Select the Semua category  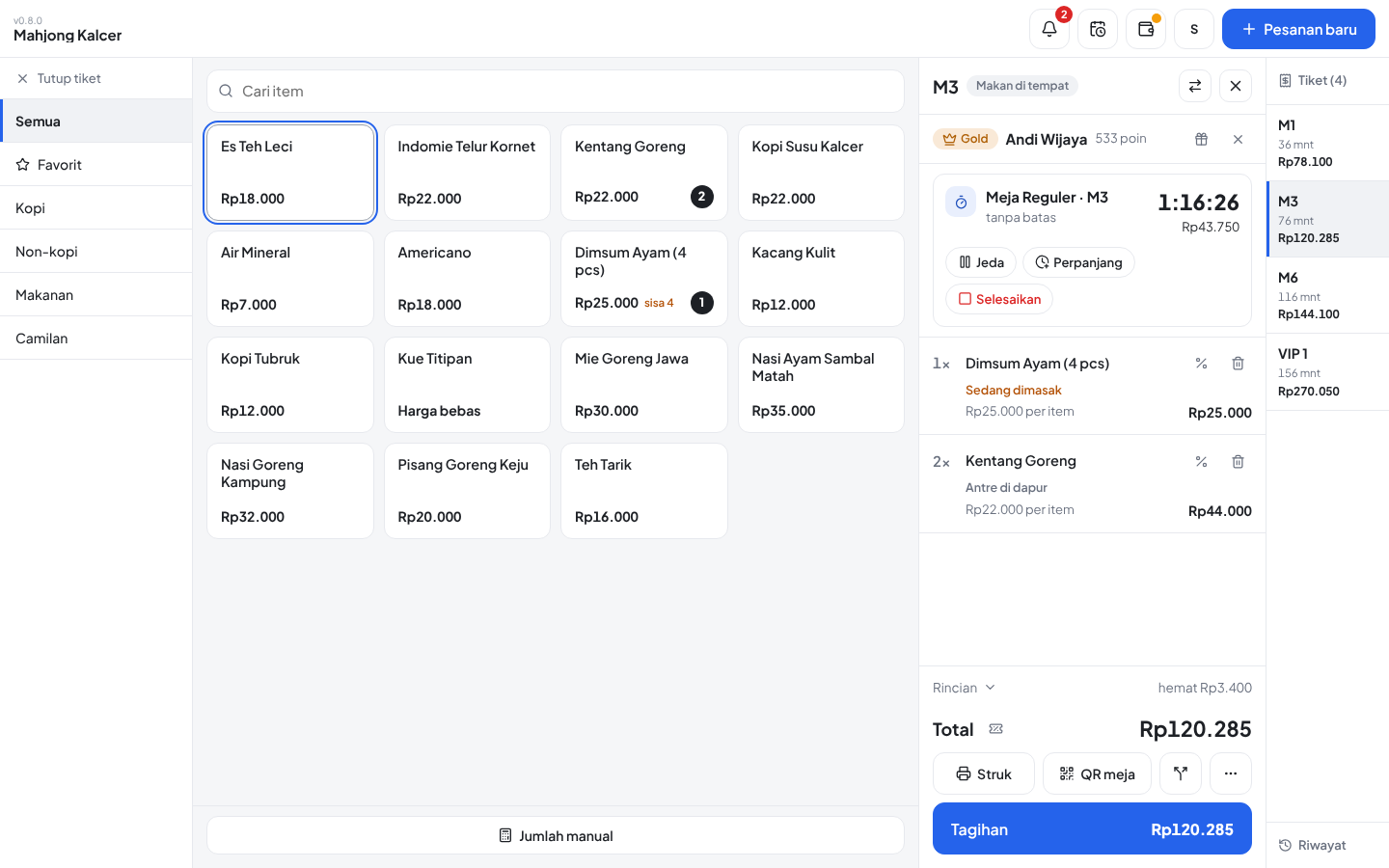tap(96, 121)
